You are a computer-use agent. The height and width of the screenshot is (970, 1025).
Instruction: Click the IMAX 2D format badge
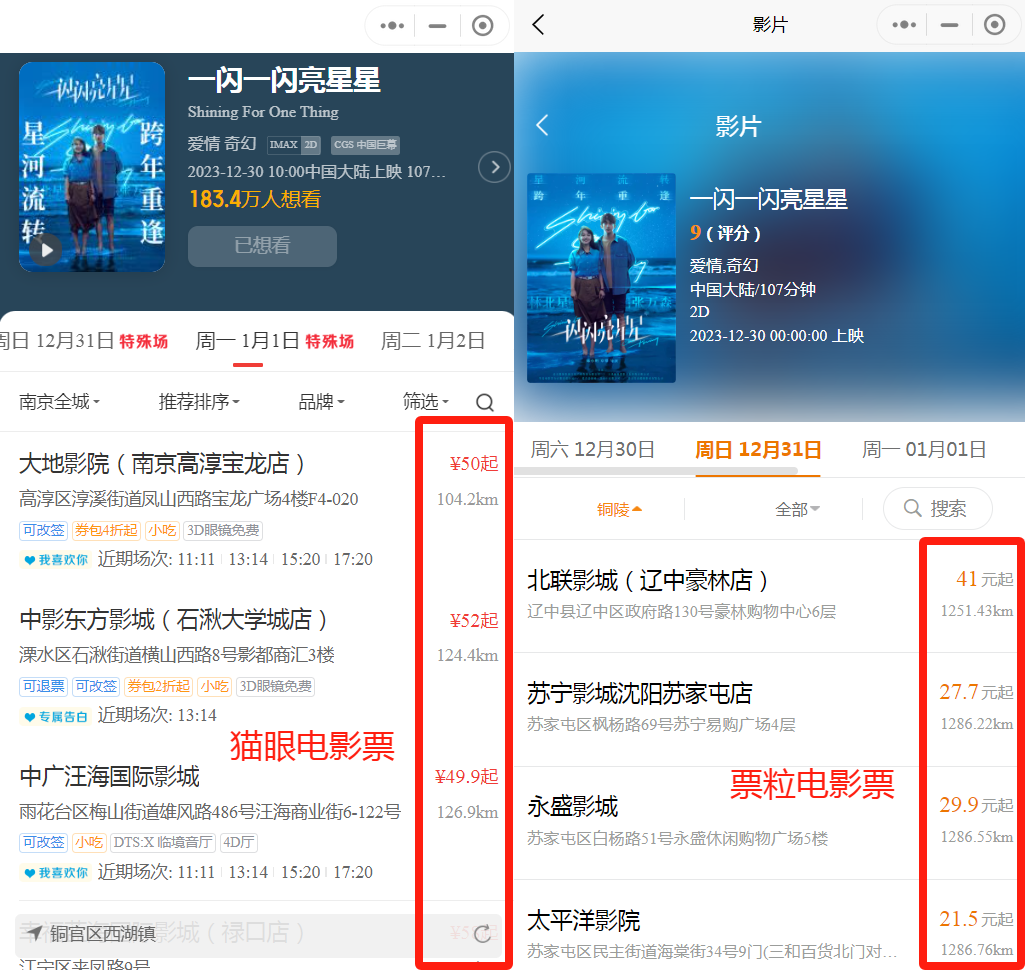tap(294, 144)
